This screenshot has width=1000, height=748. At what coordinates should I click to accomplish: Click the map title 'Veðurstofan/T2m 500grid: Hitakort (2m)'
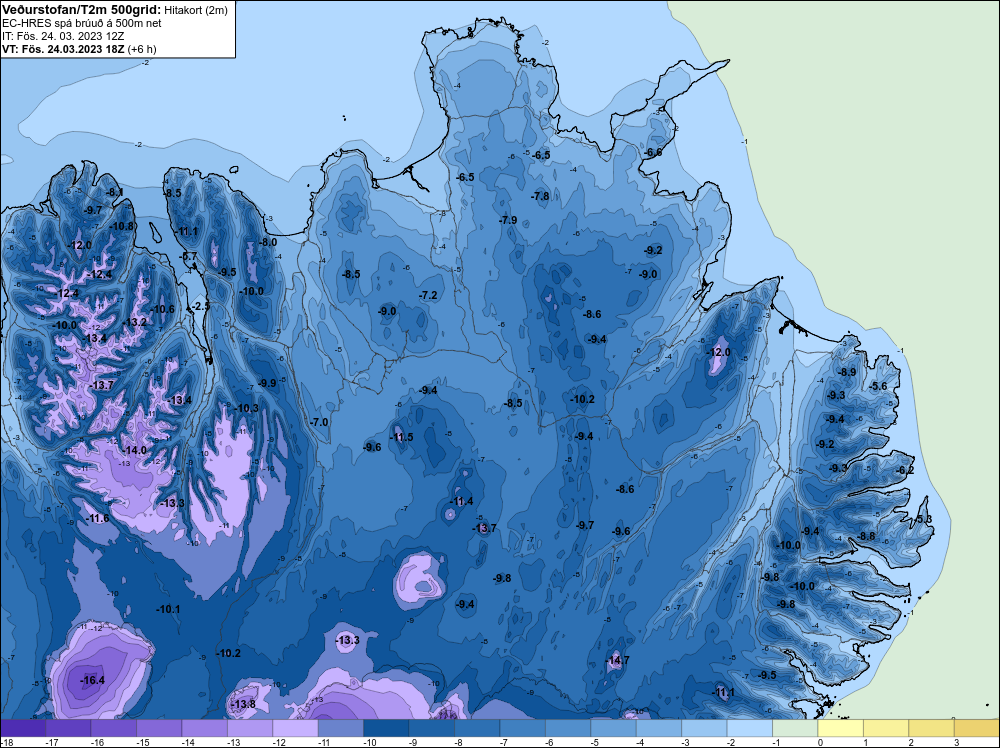point(115,10)
